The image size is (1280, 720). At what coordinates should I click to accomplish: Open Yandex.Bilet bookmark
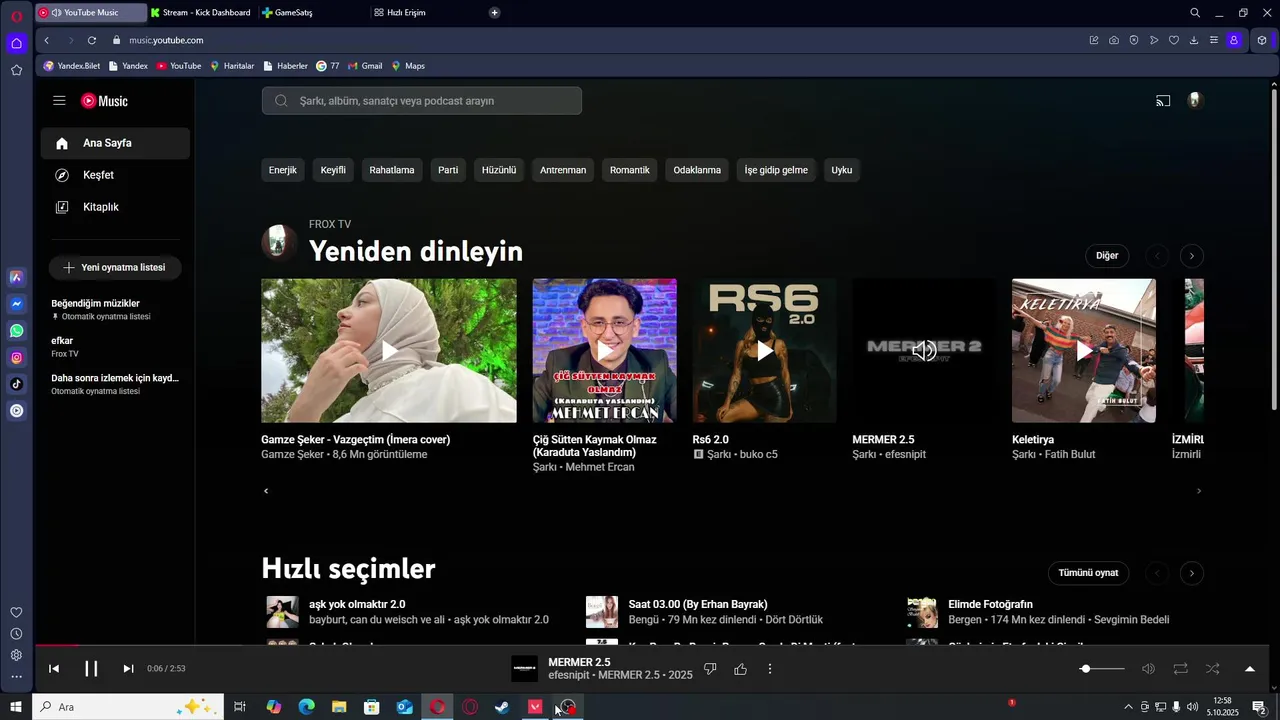tap(72, 66)
